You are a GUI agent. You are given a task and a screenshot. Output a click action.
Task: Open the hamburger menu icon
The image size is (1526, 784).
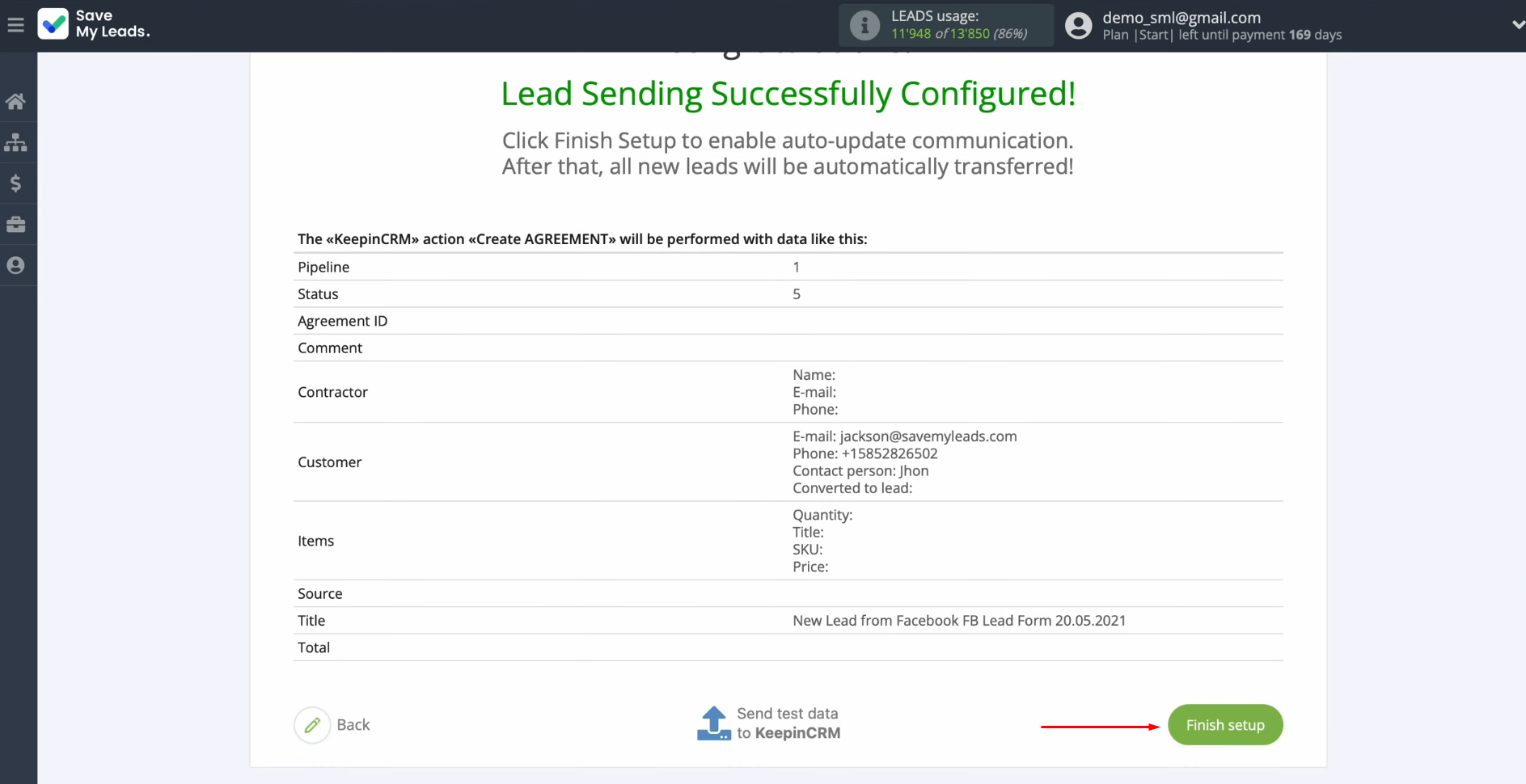(15, 25)
